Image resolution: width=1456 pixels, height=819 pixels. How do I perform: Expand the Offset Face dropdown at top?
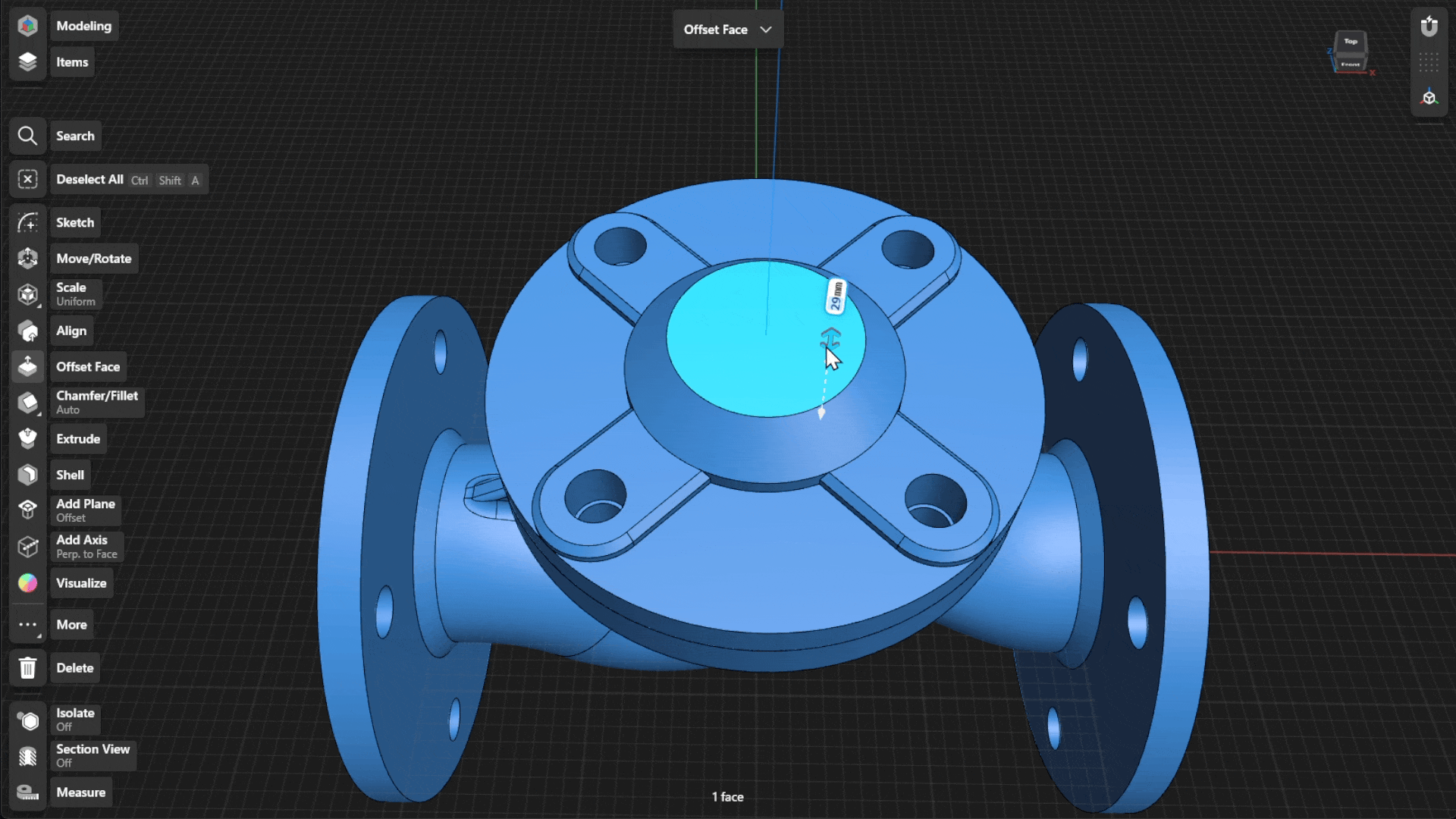[727, 30]
